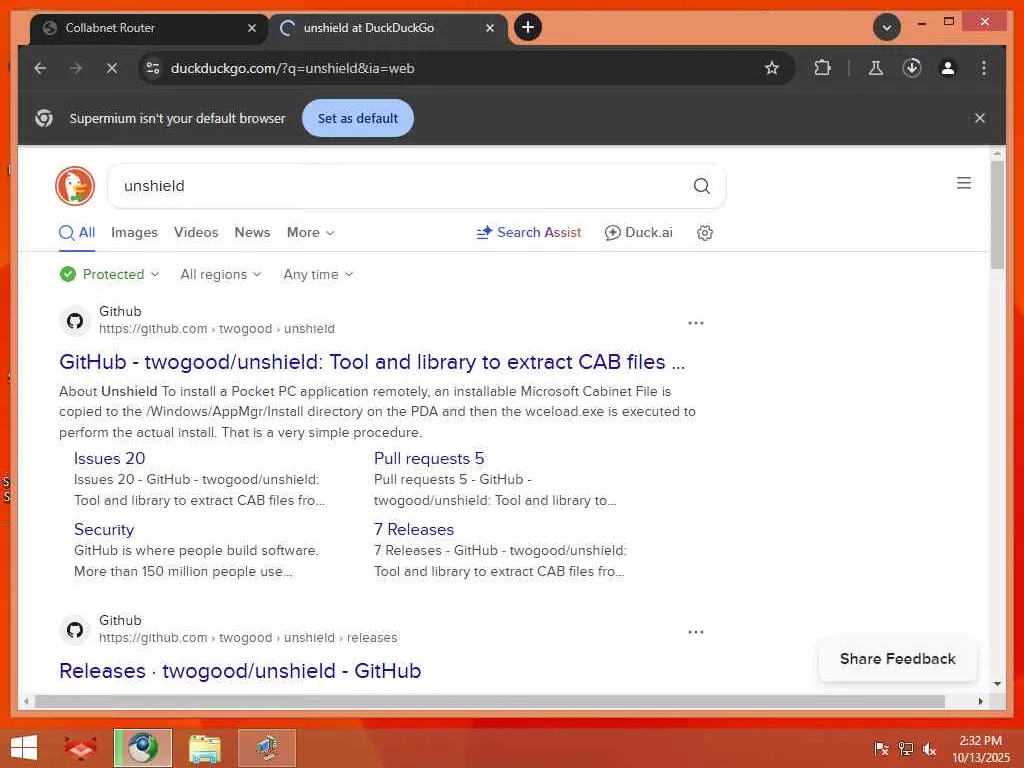Open the profile avatar icon
Viewport: 1024px width, 768px height.
(948, 68)
